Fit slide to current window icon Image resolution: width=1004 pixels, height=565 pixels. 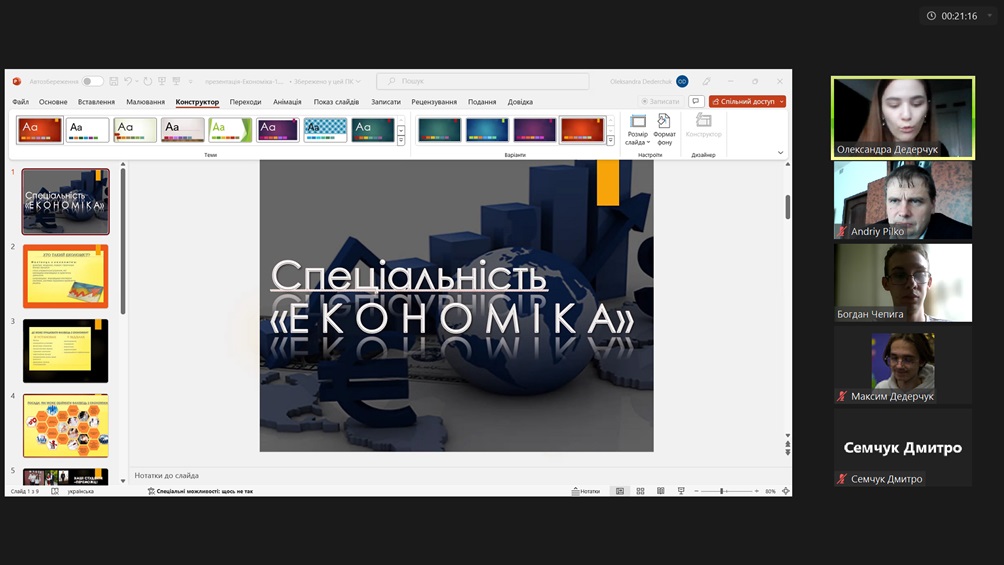(x=786, y=491)
